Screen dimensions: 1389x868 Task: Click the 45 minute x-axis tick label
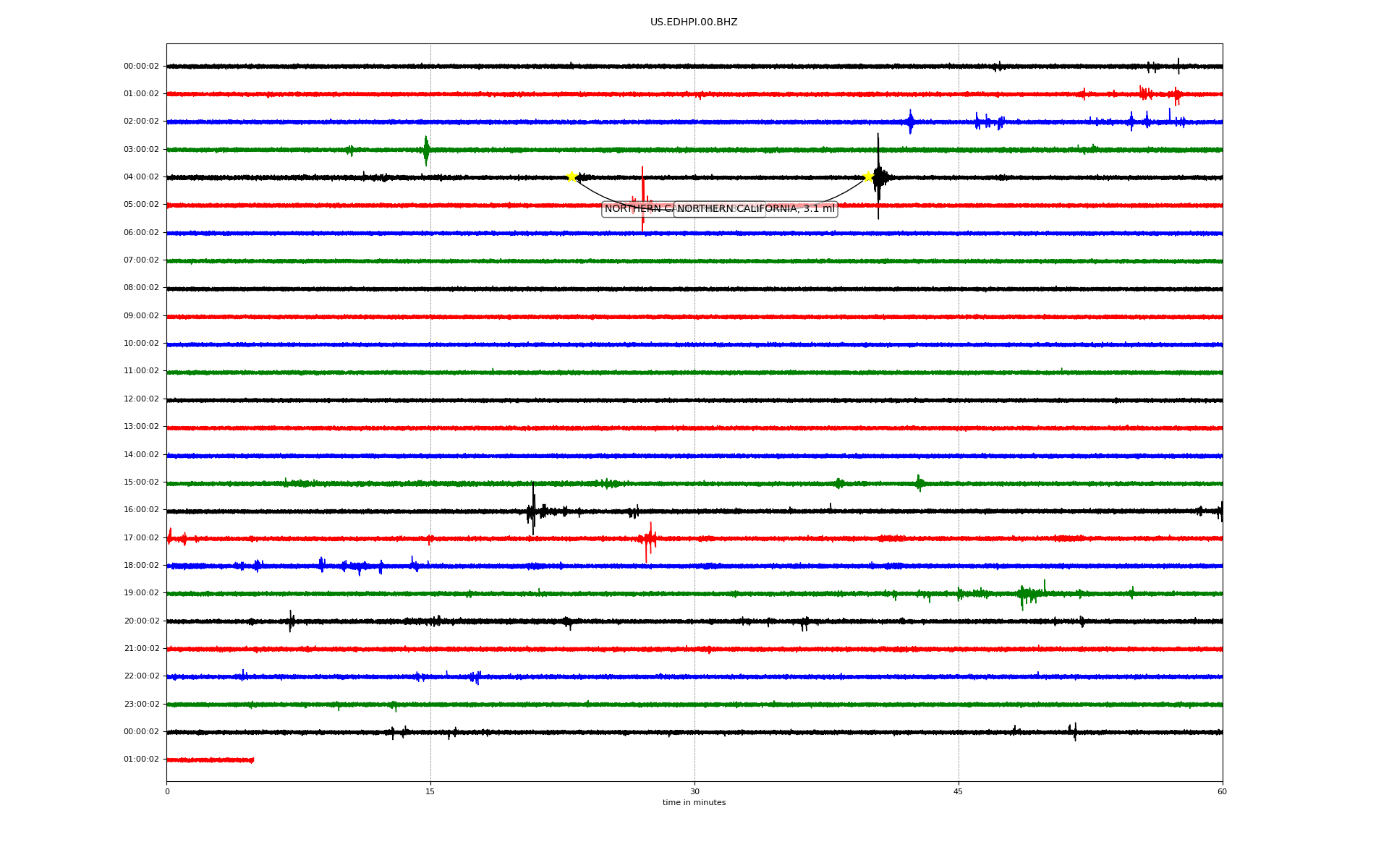959,791
